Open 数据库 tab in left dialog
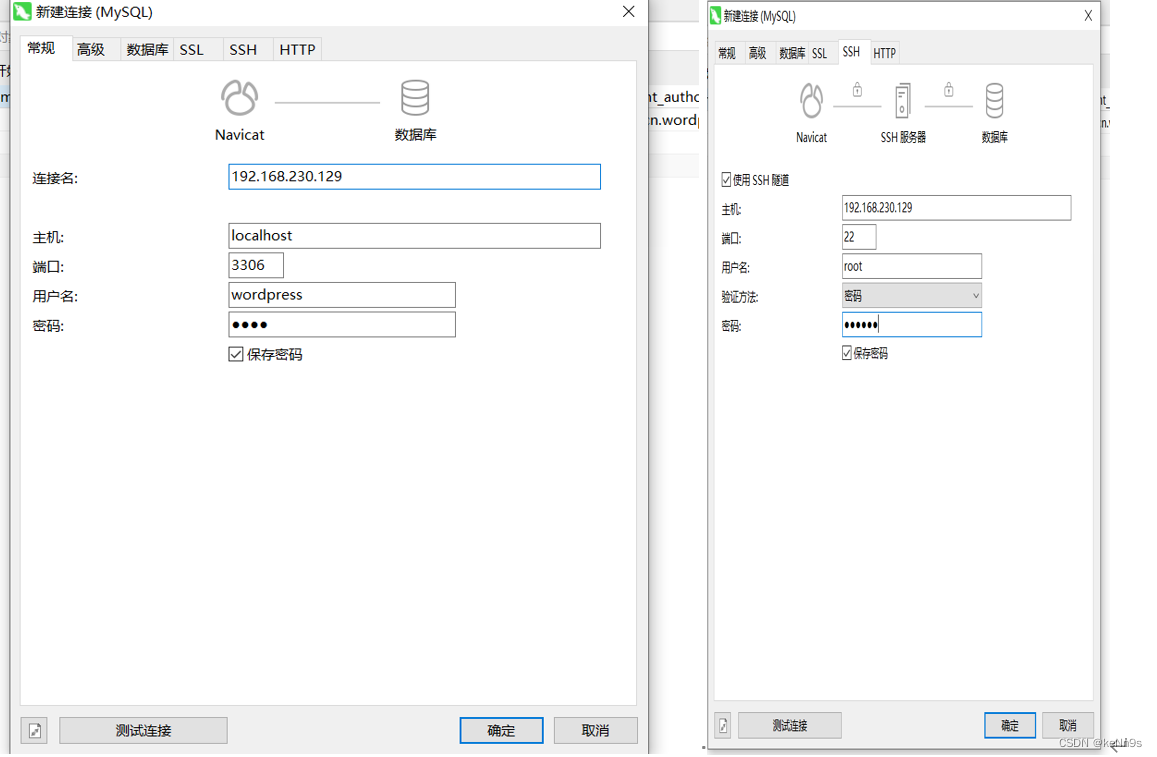1157x757 pixels. [x=147, y=49]
